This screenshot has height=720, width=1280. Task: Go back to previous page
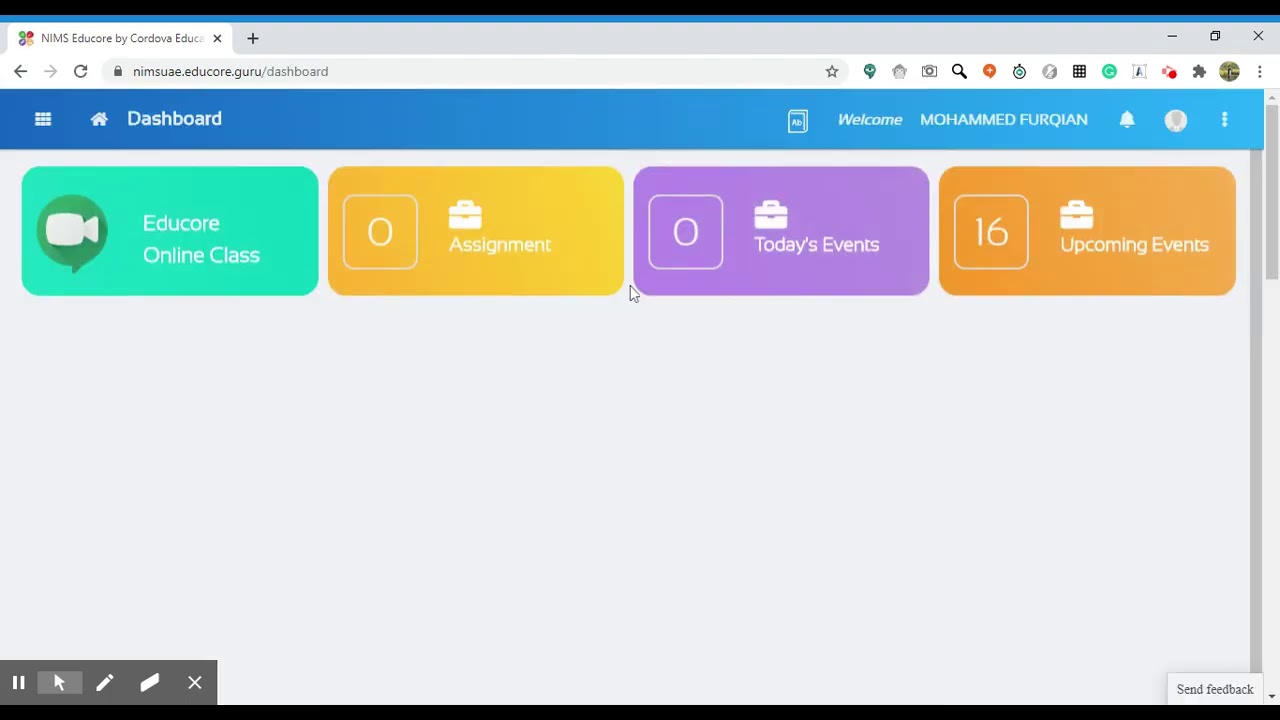pos(21,71)
